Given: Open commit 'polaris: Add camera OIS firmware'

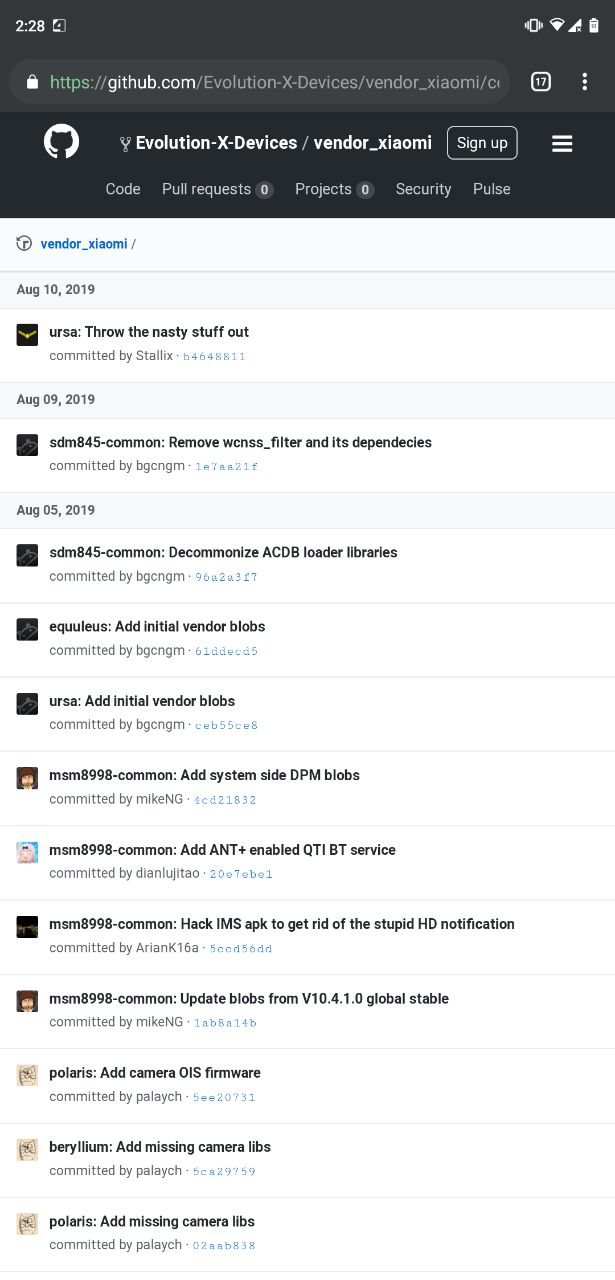Looking at the screenshot, I should pos(155,1073).
